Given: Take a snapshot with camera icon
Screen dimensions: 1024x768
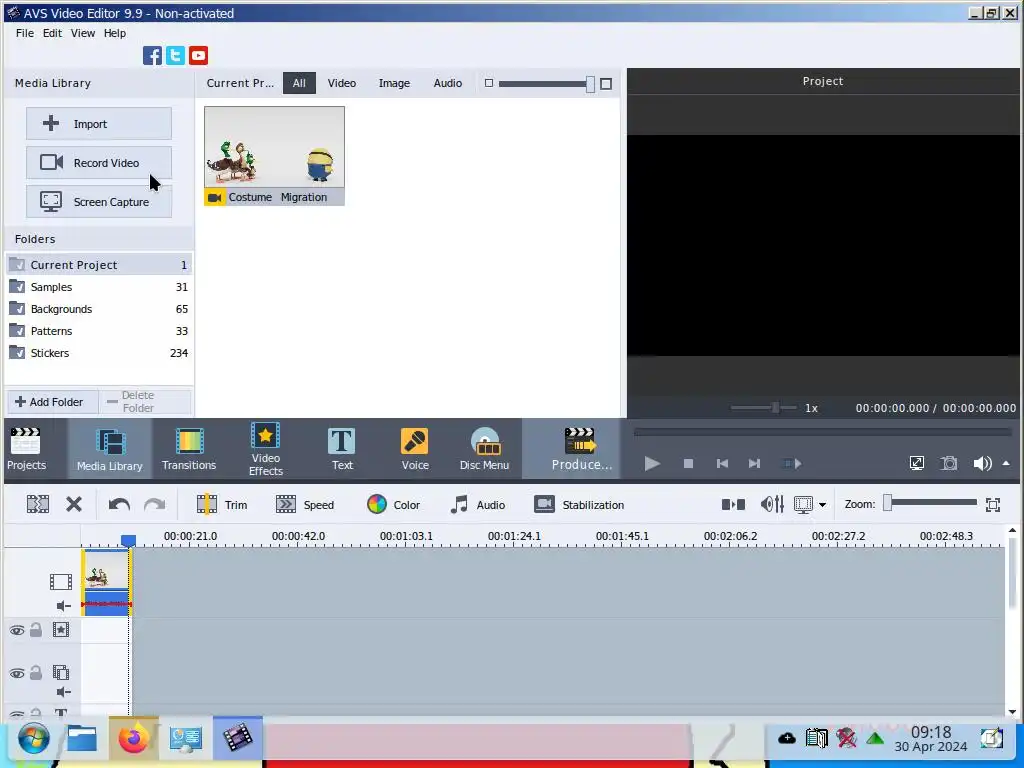Looking at the screenshot, I should (949, 464).
